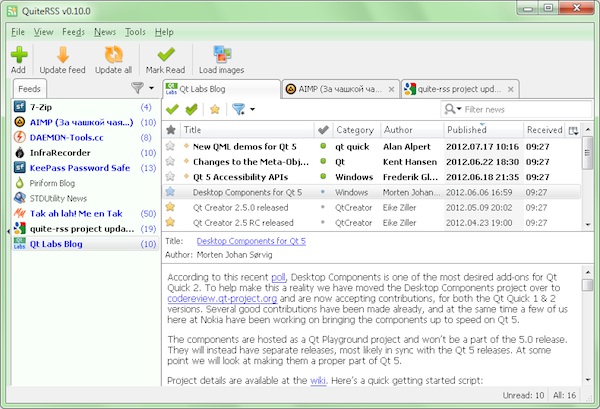Select the Piriform Blog feed

tap(85, 183)
